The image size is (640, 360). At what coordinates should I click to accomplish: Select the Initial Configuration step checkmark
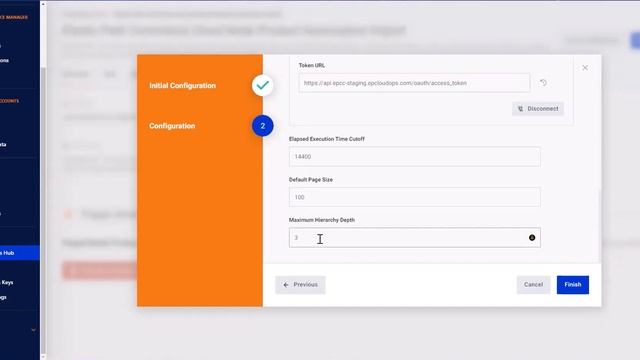262,85
